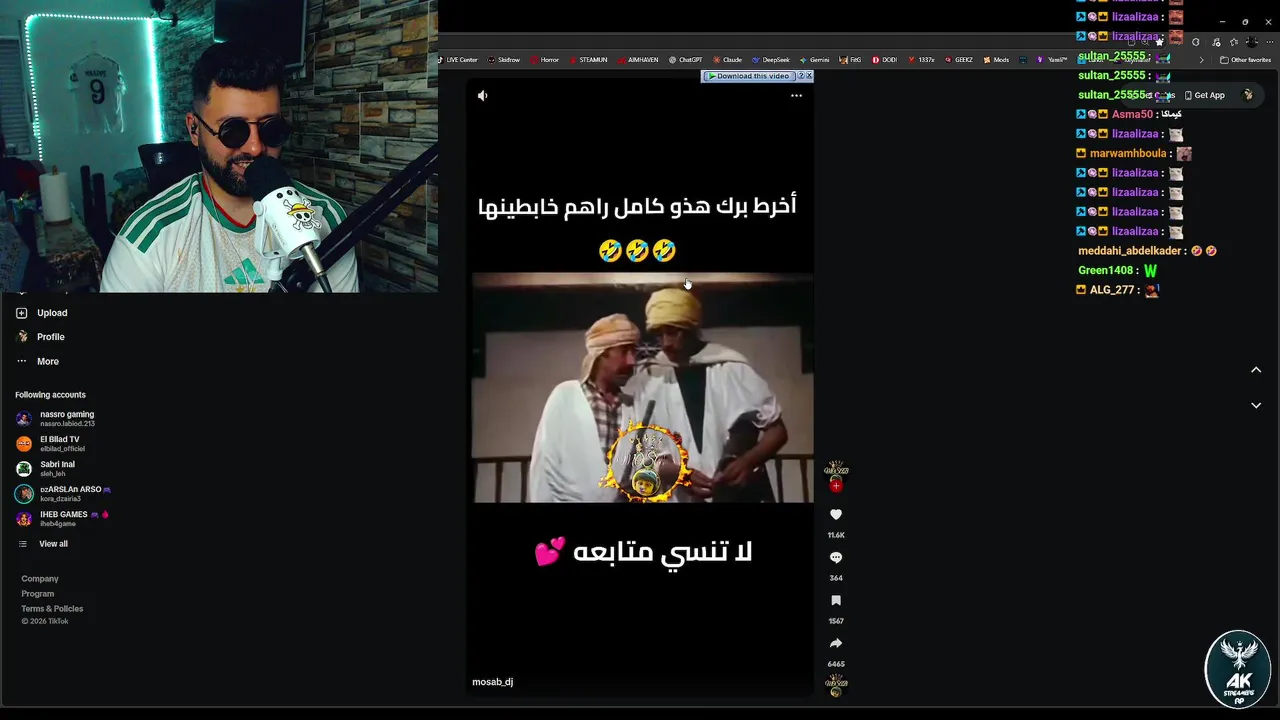The height and width of the screenshot is (720, 1280).
Task: Open the creator avatar beside the video
Action: pyautogui.click(x=836, y=469)
